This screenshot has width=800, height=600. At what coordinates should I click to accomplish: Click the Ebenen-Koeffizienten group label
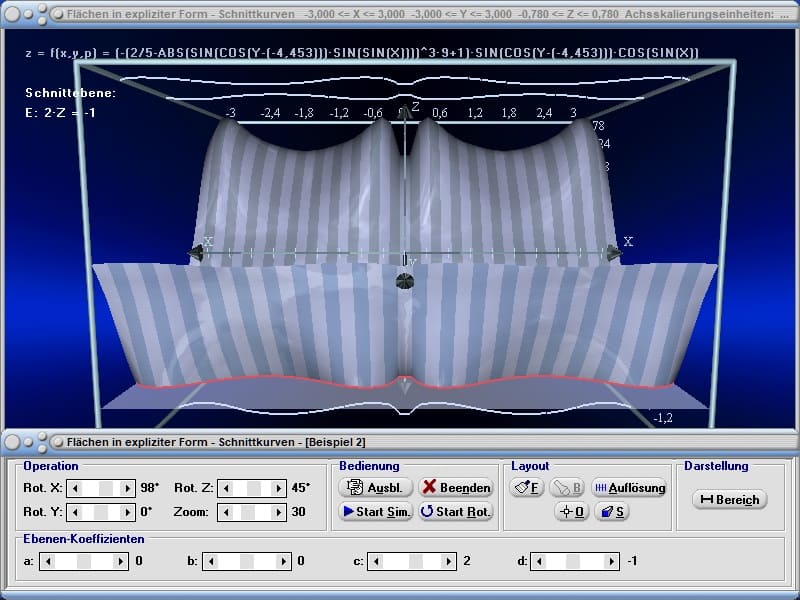coord(84,539)
